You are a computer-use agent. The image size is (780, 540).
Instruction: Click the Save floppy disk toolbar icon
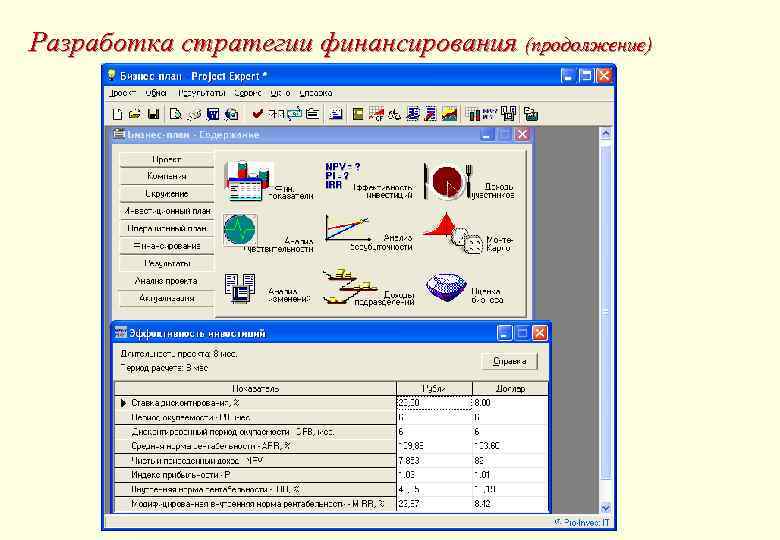click(x=154, y=114)
